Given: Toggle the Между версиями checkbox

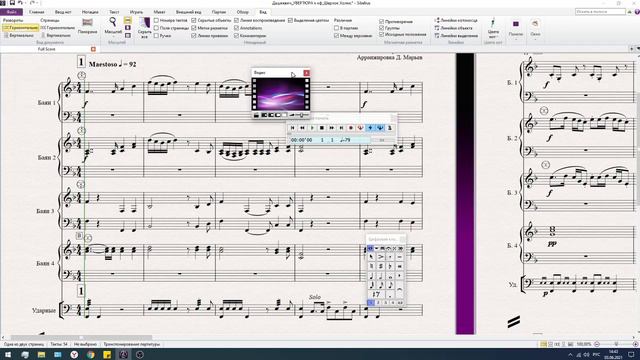Looking at the screenshot, I should (x=336, y=36).
